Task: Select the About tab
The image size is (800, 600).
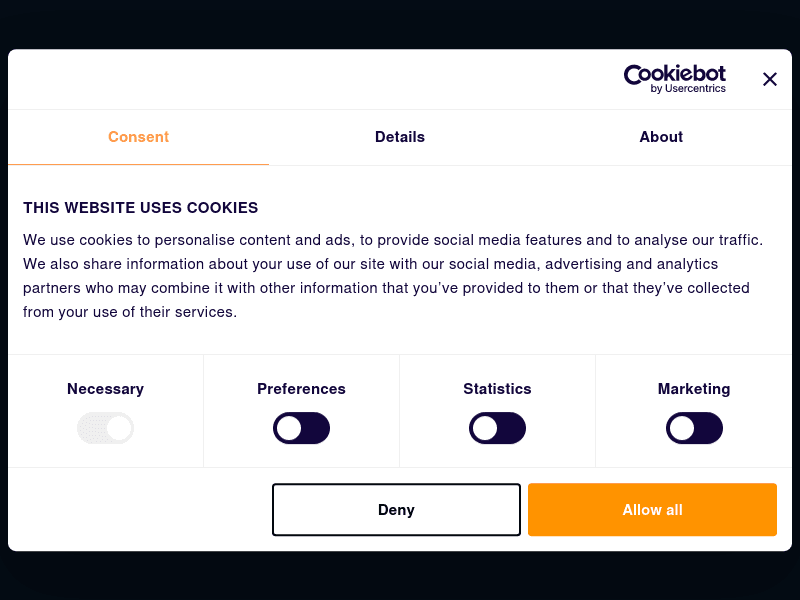Action: tap(661, 137)
